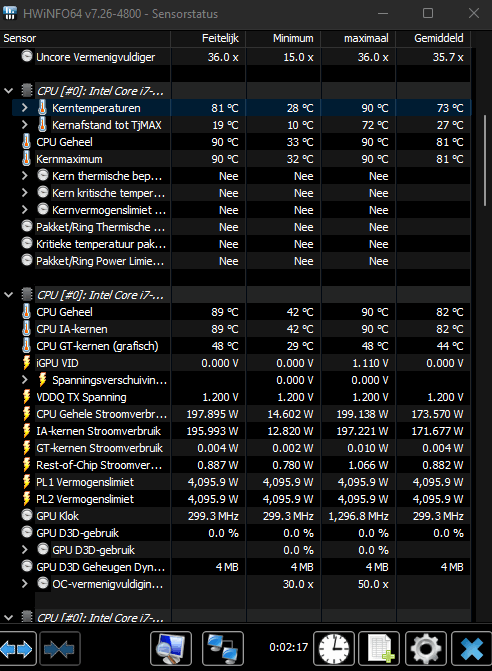Click lightning icon beside PL2 Vermogenslimiet

[x=27, y=499]
